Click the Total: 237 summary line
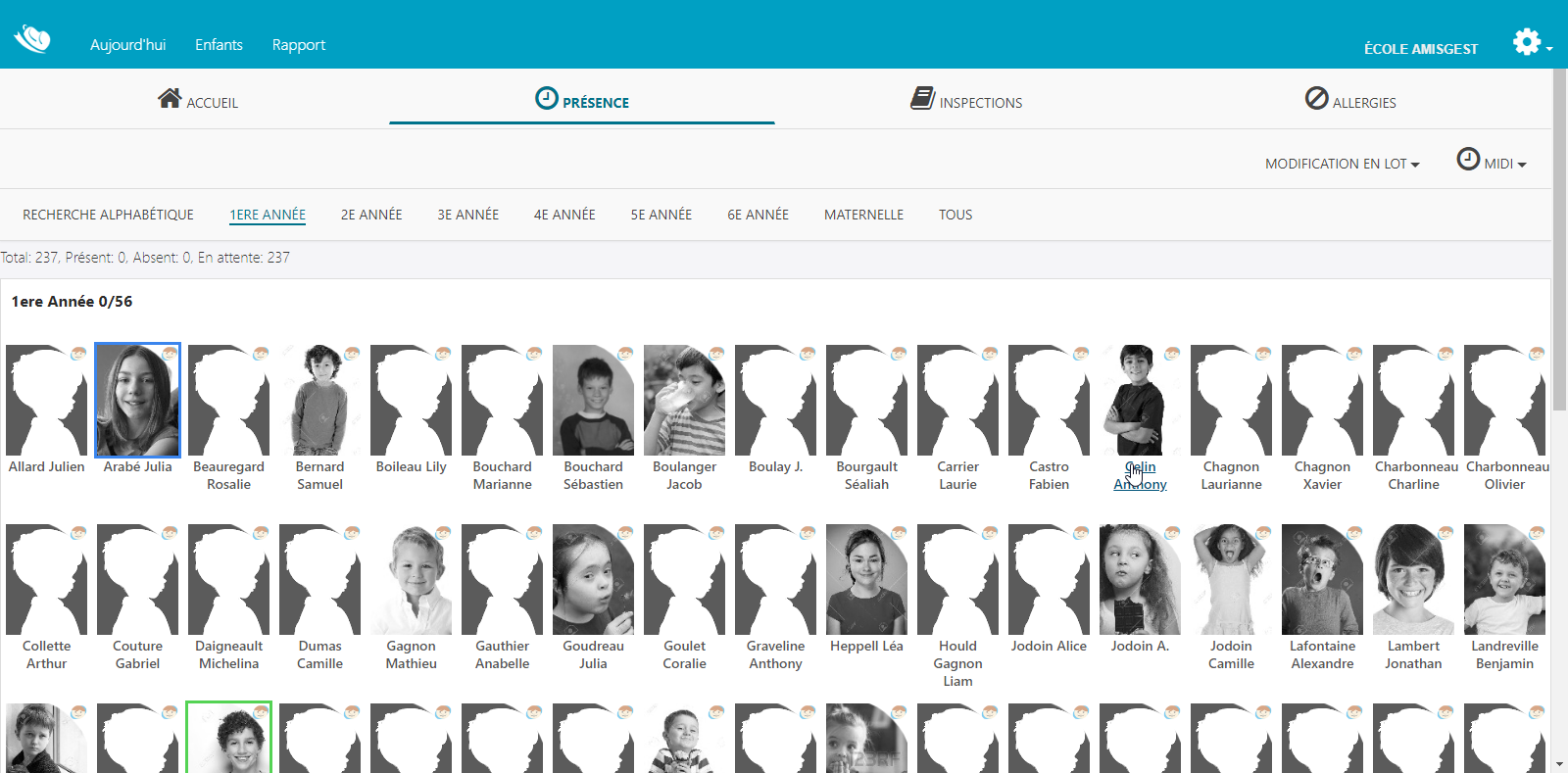Image resolution: width=1568 pixels, height=773 pixels. tap(145, 258)
